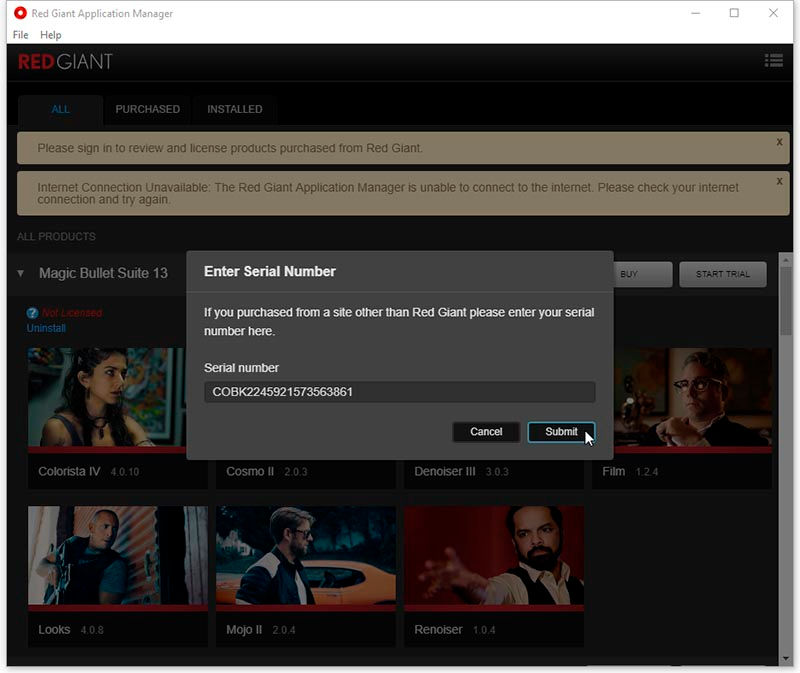The image size is (800, 673).
Task: Open the Help menu
Action: coord(51,35)
